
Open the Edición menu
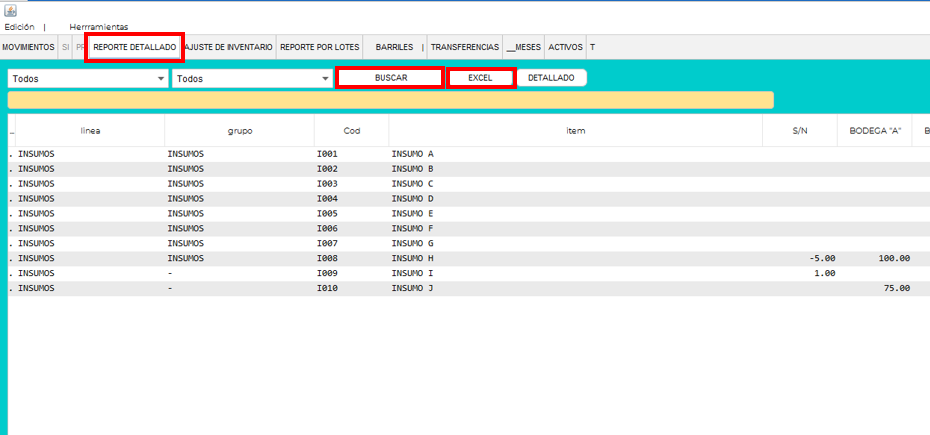(x=19, y=27)
